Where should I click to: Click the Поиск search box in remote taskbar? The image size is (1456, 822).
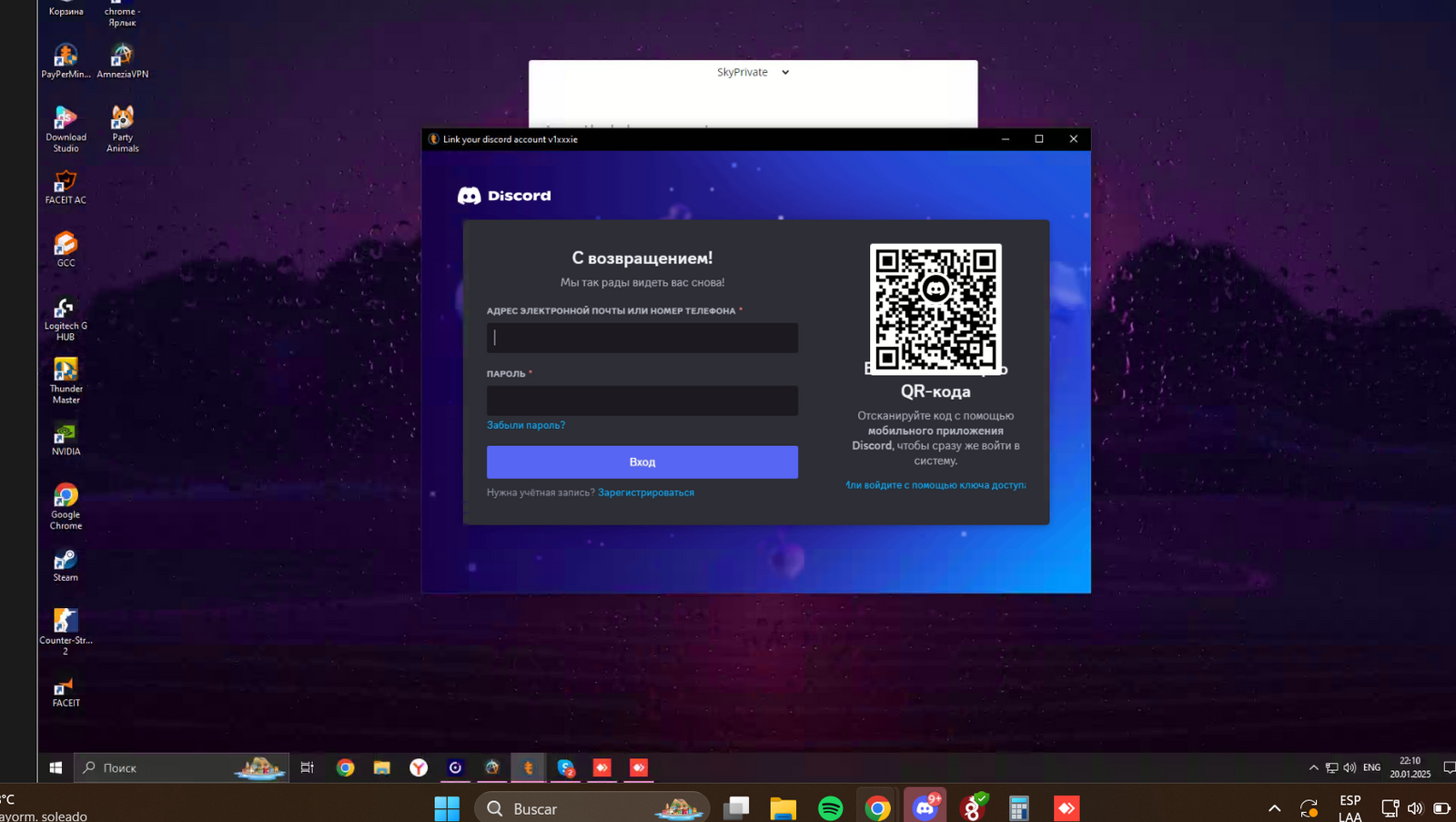(x=182, y=767)
